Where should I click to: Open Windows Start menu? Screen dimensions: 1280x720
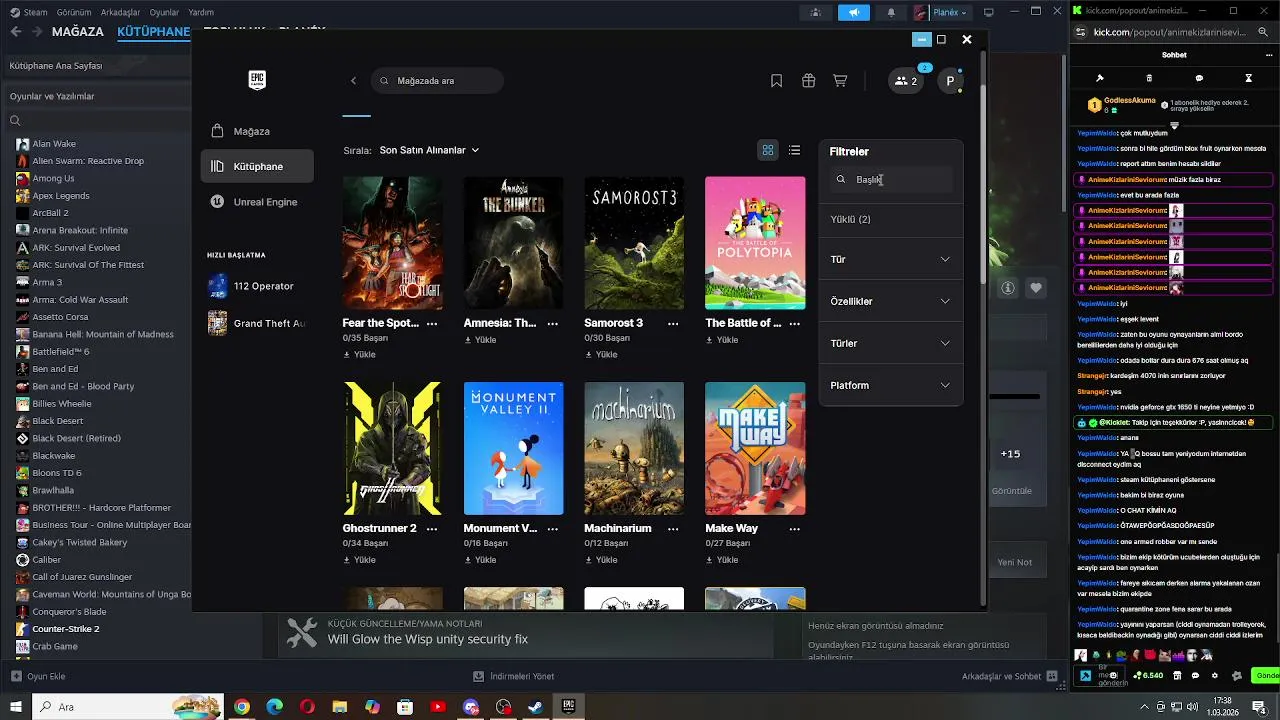15,707
